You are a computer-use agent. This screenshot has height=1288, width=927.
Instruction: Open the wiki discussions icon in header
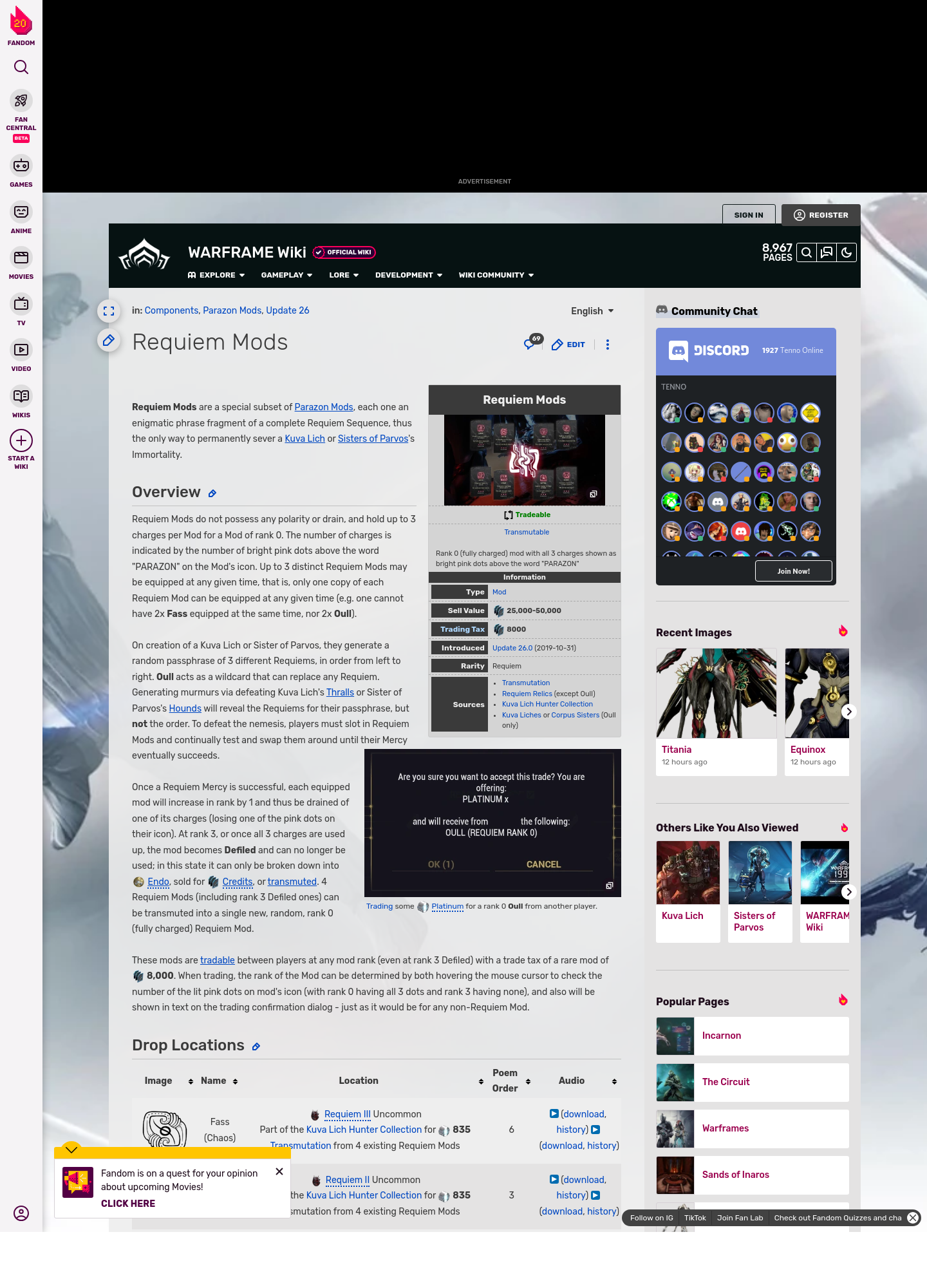click(827, 252)
